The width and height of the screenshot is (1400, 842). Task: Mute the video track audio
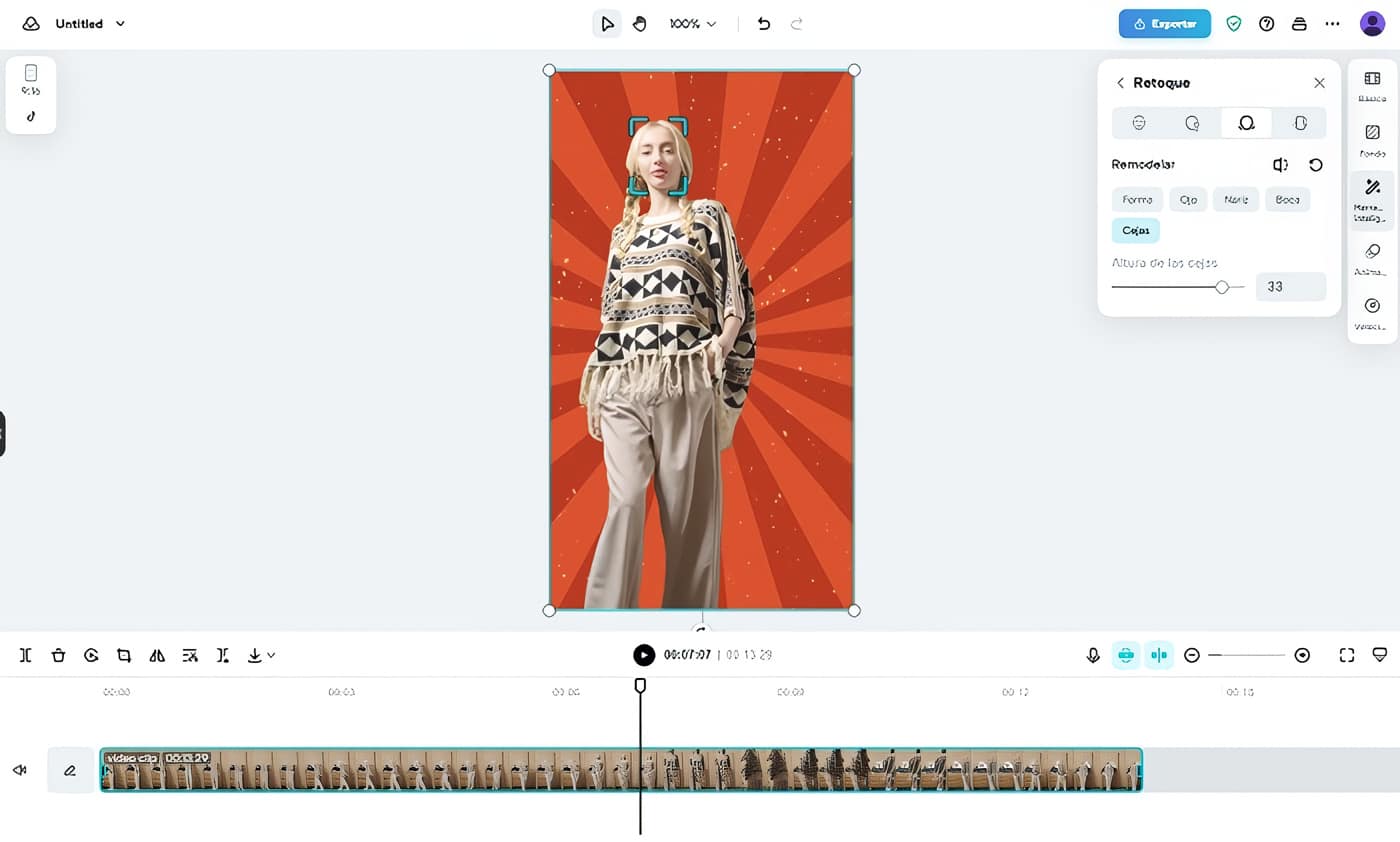point(19,770)
